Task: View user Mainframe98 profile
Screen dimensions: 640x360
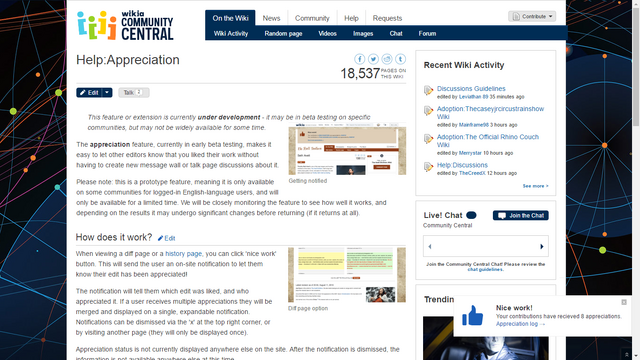Action: (473, 125)
